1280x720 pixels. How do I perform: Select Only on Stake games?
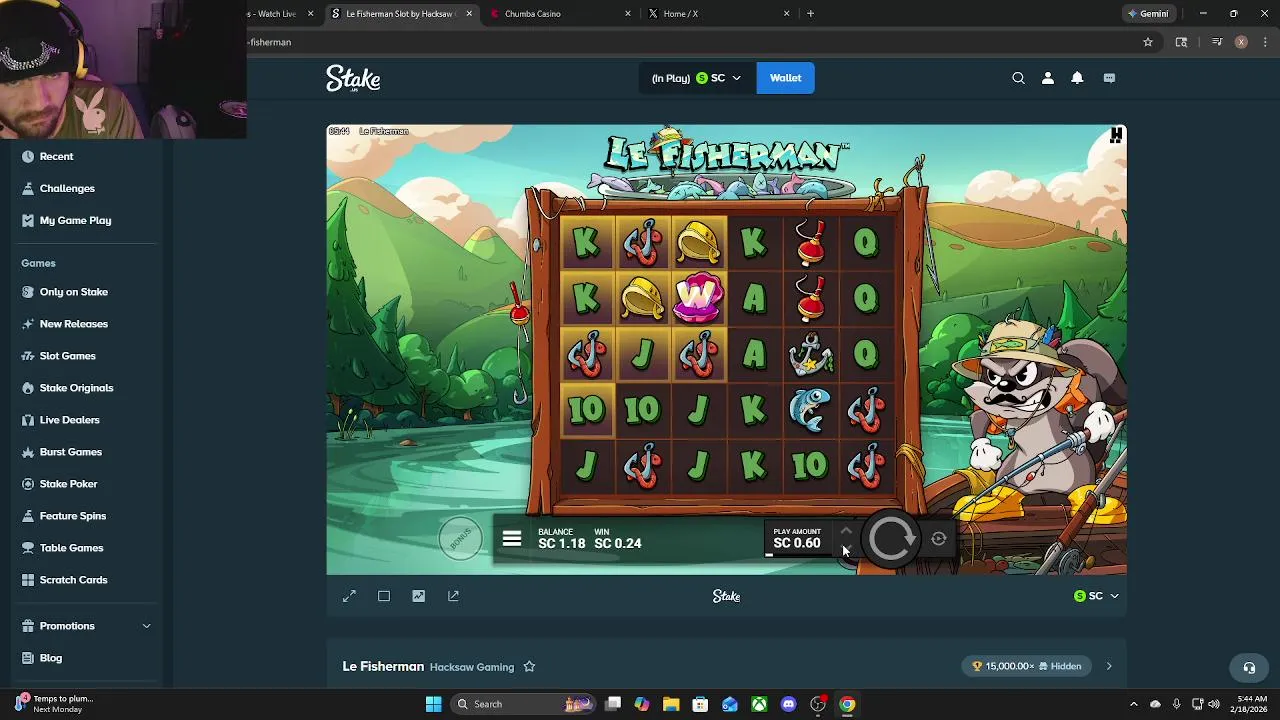point(73,292)
